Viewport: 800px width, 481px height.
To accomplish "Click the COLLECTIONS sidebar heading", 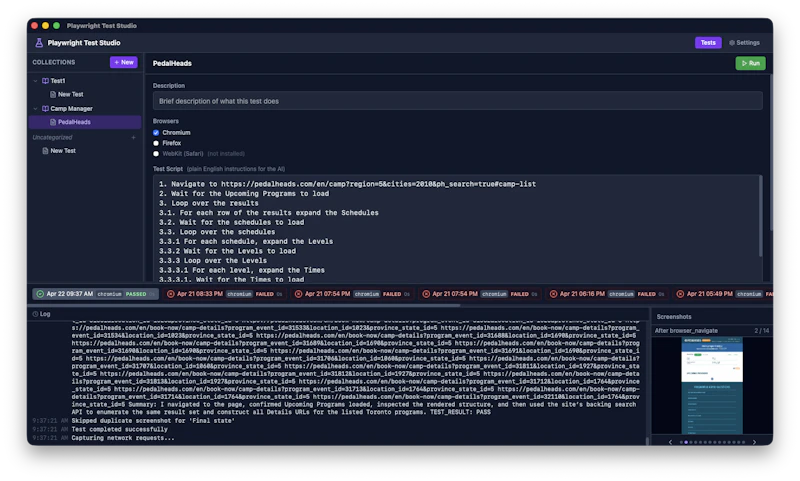I will coord(54,62).
